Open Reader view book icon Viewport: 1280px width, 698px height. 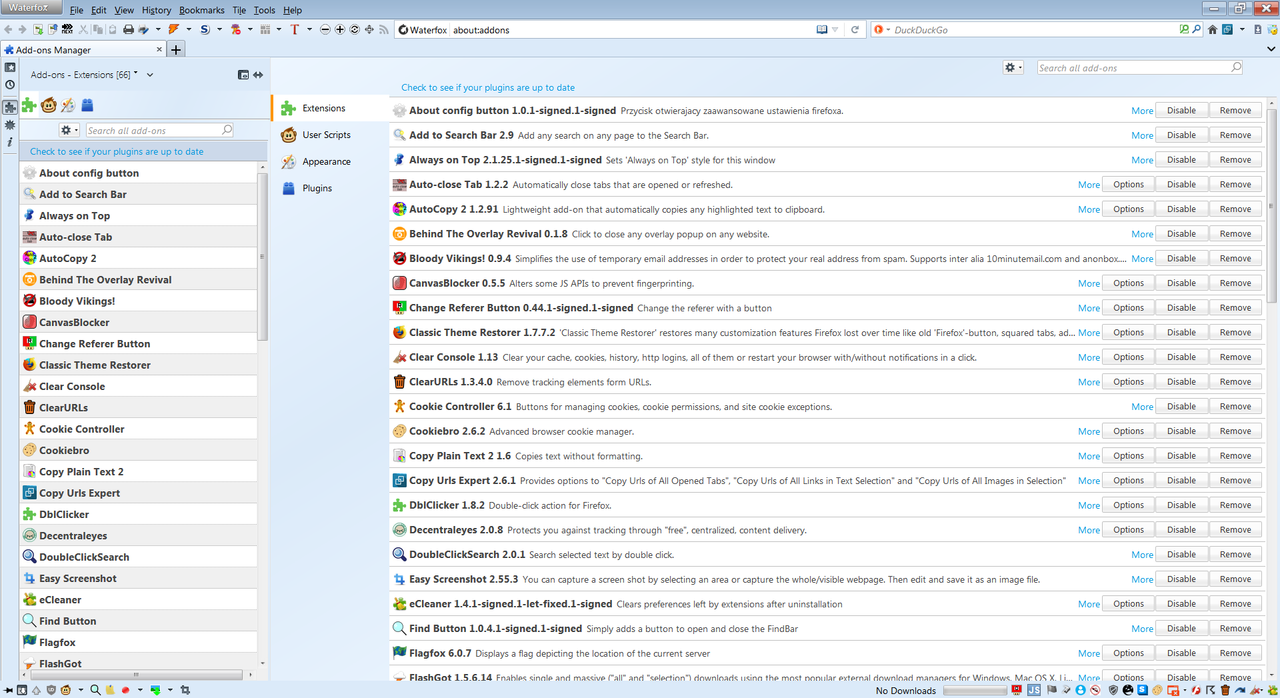click(822, 30)
